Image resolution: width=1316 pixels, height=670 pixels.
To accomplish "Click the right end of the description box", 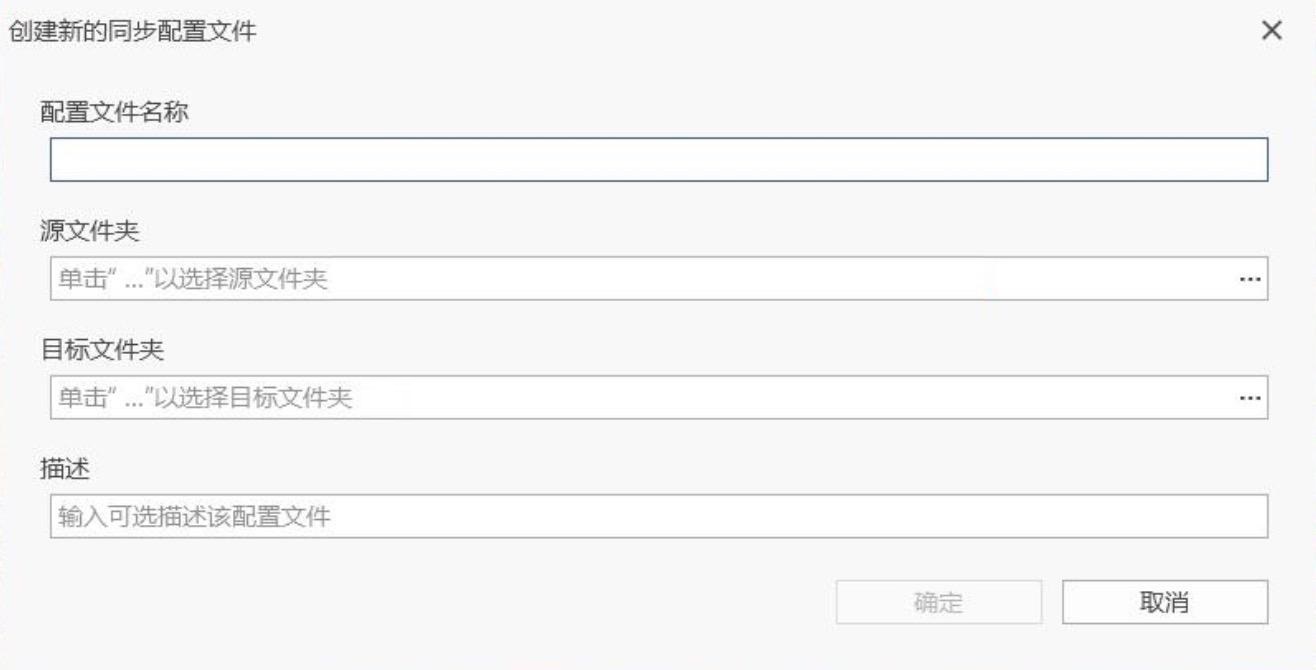I will (1240, 517).
